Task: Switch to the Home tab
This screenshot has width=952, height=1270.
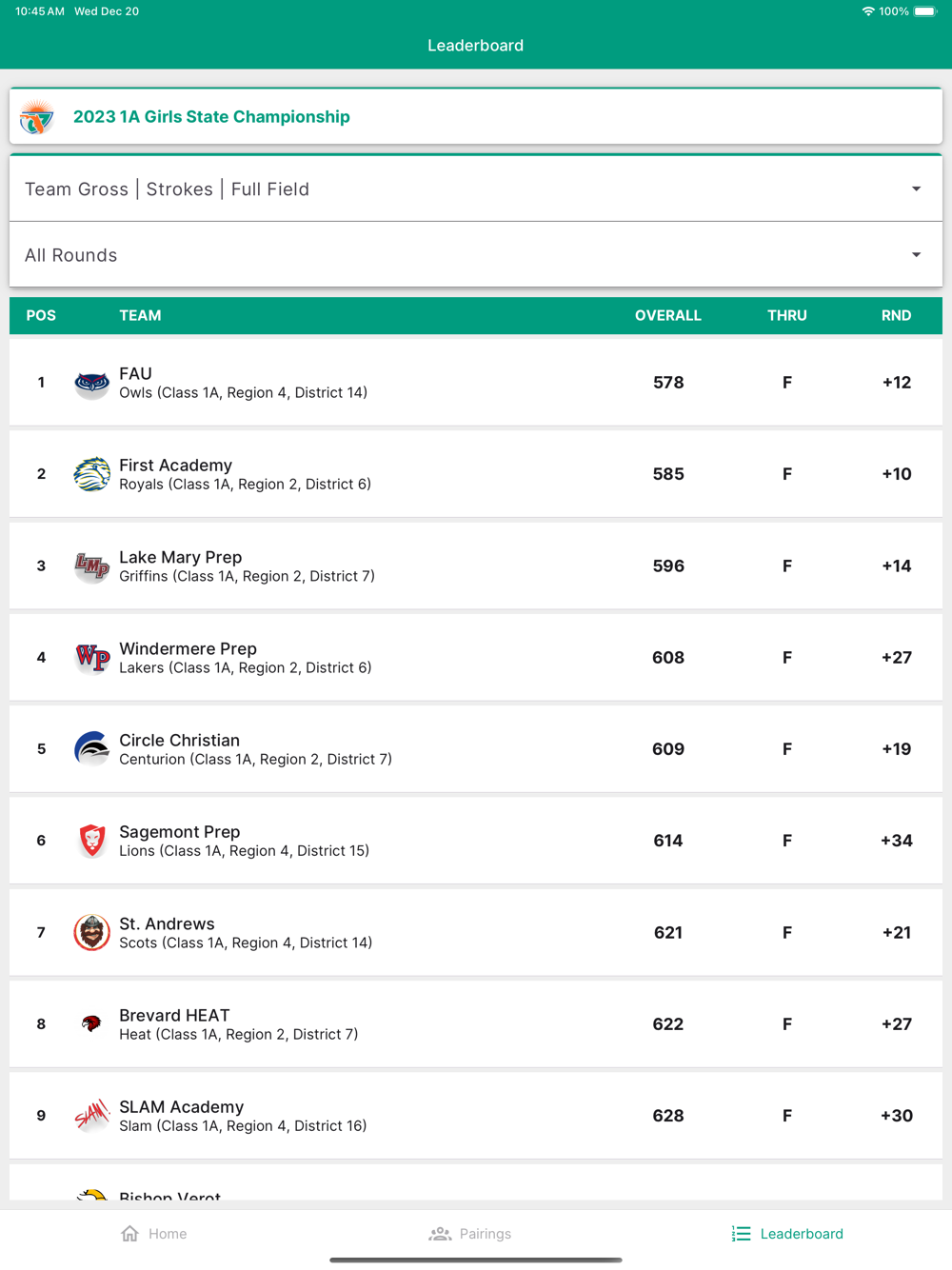Action: tap(154, 1234)
